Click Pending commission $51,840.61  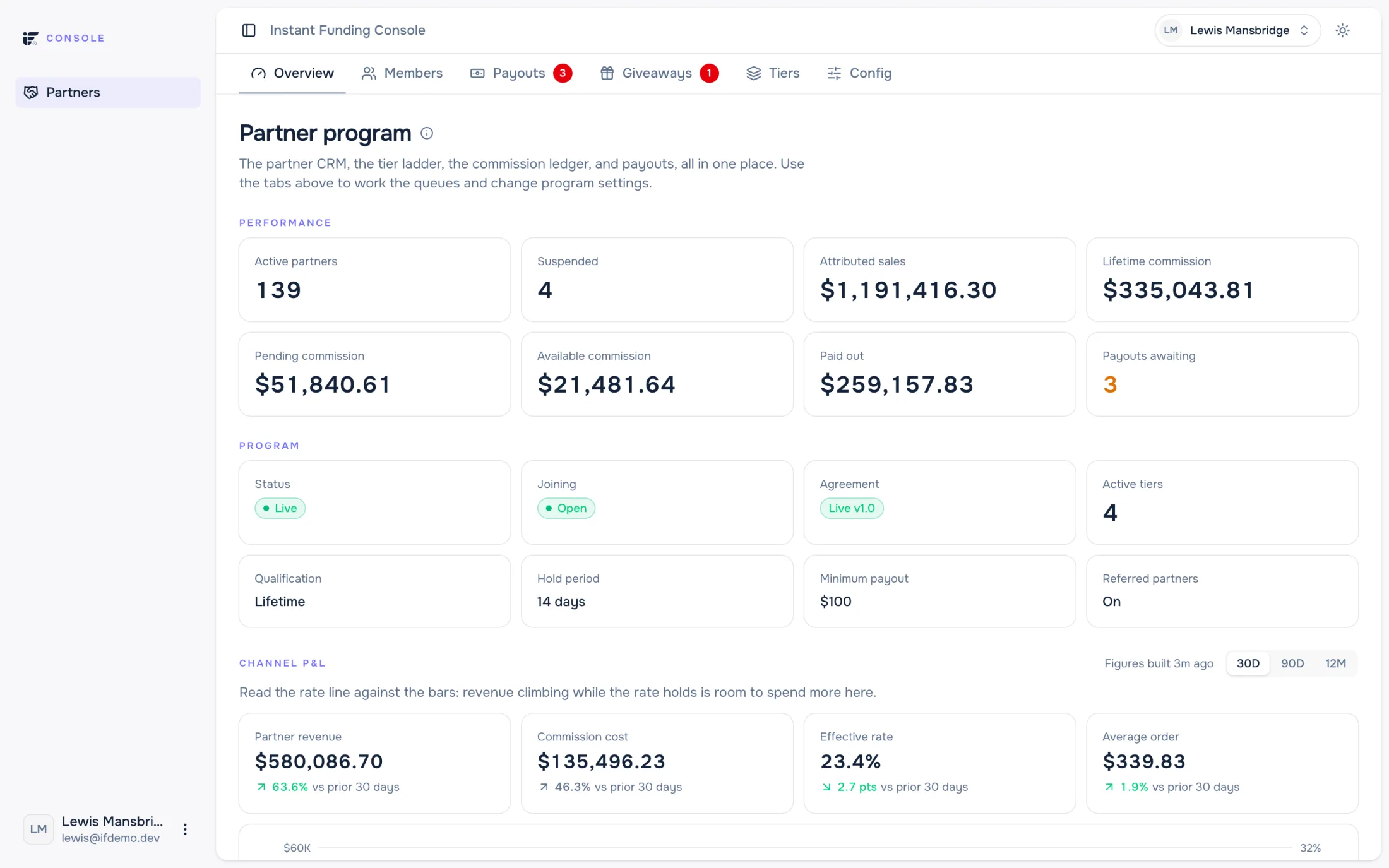click(x=323, y=384)
